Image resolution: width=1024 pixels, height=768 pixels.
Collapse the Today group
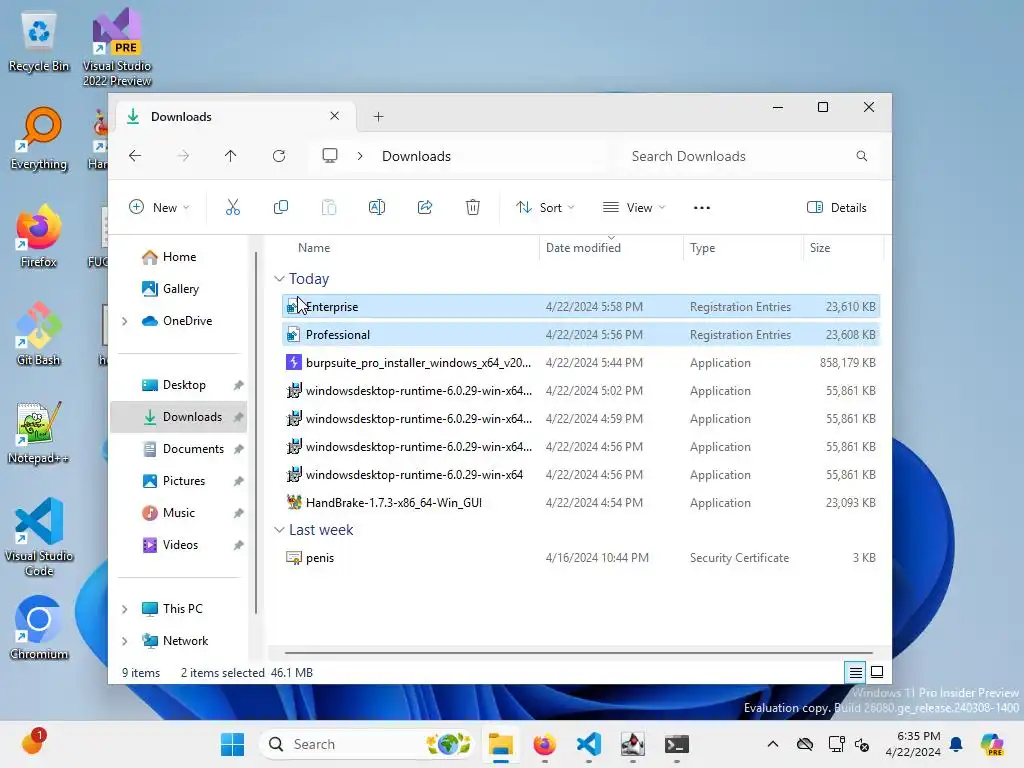pos(280,279)
